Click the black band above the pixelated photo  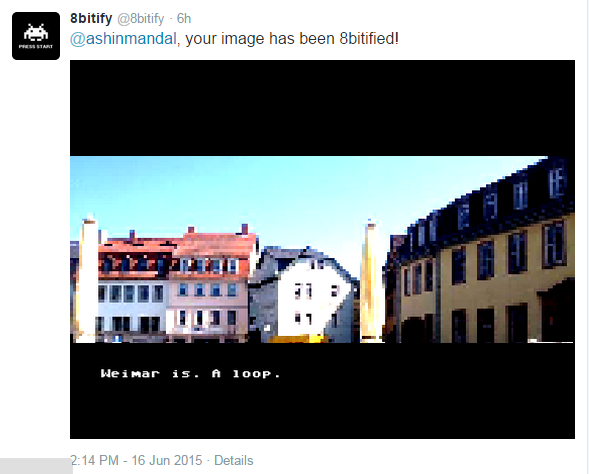pyautogui.click(x=322, y=108)
